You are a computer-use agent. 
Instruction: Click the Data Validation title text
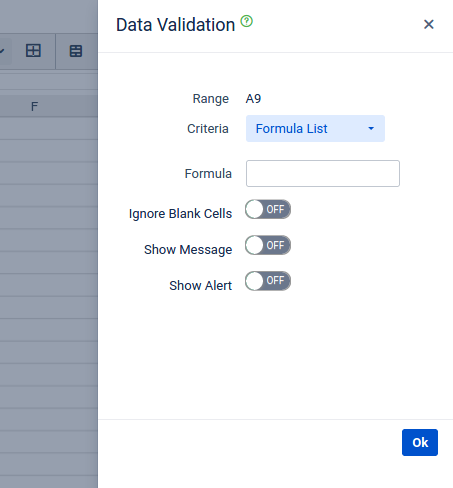tap(175, 25)
